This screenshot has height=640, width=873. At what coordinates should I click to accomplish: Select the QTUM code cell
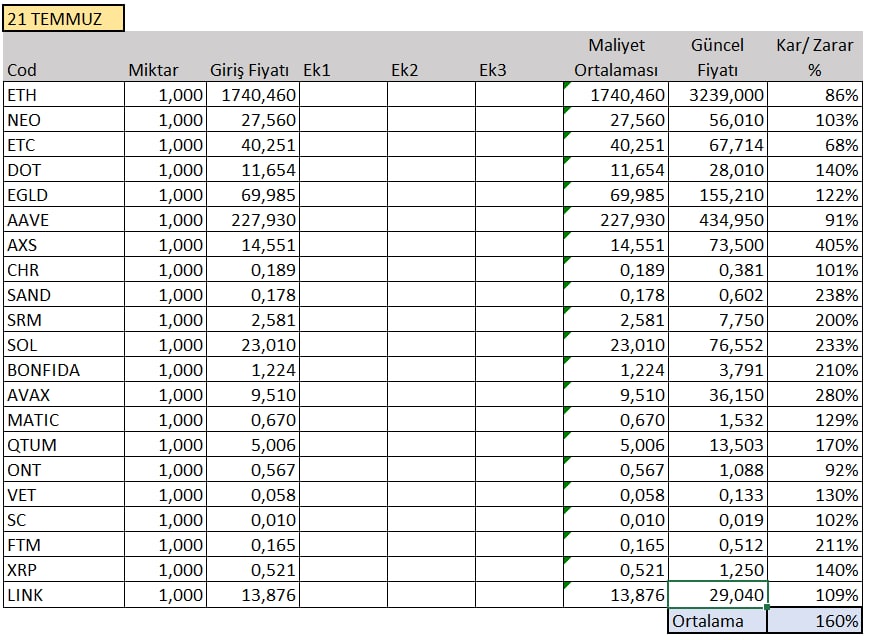coord(63,445)
